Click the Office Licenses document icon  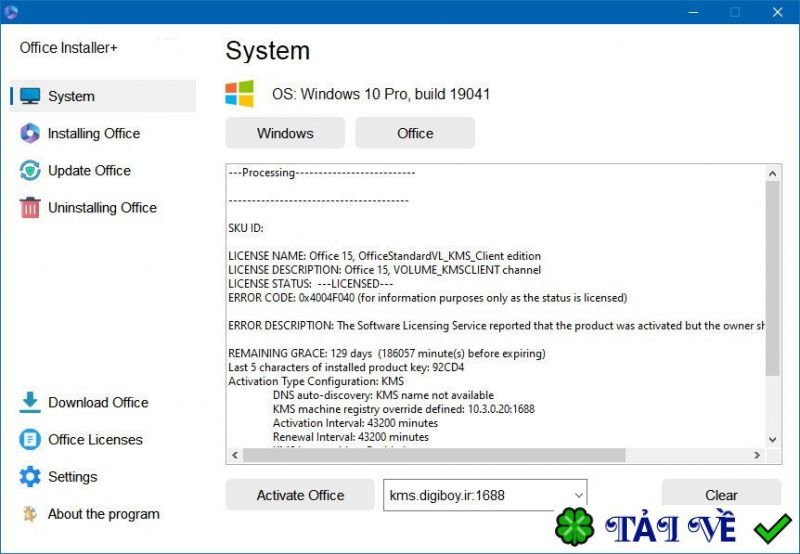[x=30, y=439]
